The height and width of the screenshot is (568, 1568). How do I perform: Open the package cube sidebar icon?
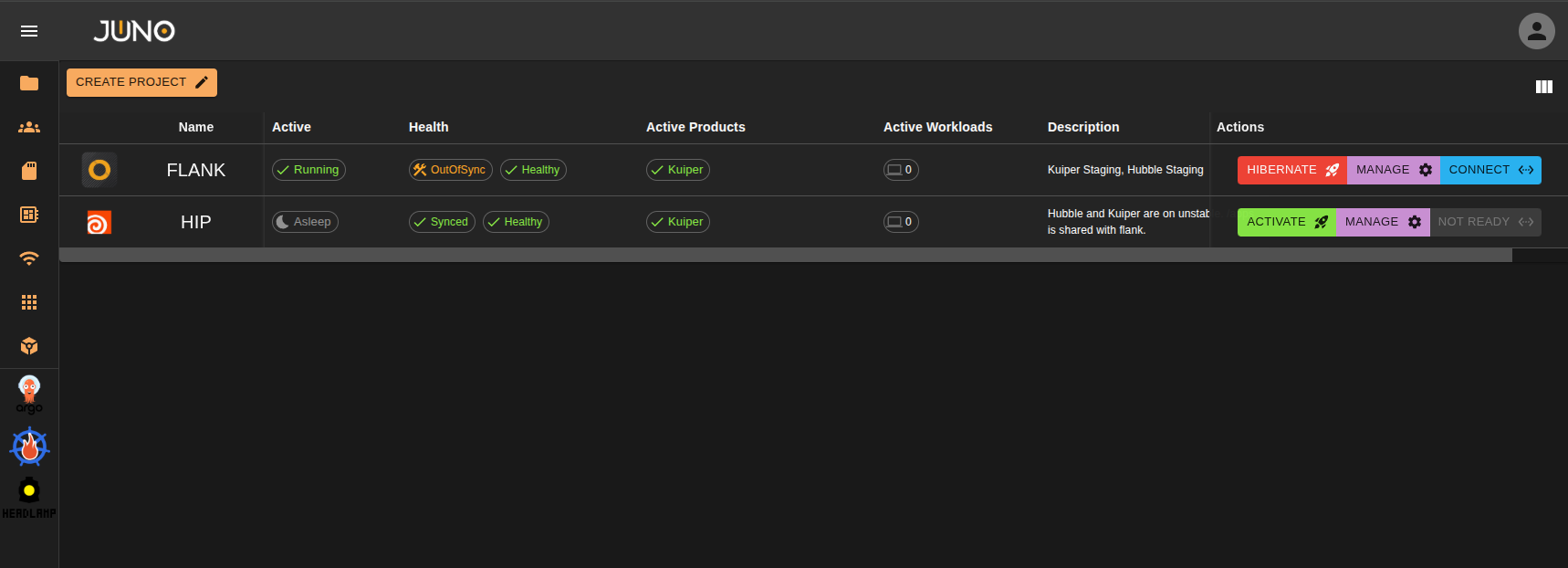29,346
